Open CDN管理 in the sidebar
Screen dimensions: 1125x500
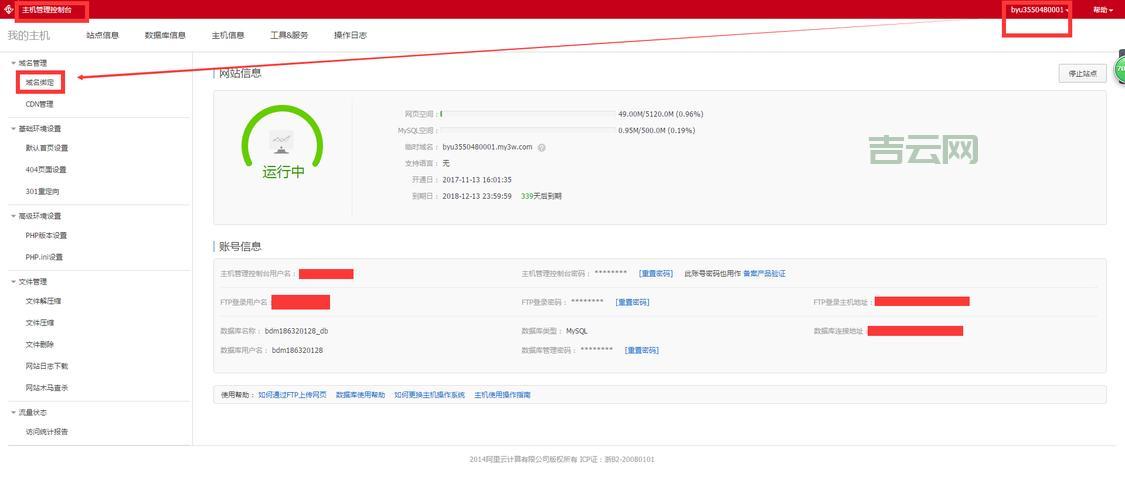(x=39, y=104)
